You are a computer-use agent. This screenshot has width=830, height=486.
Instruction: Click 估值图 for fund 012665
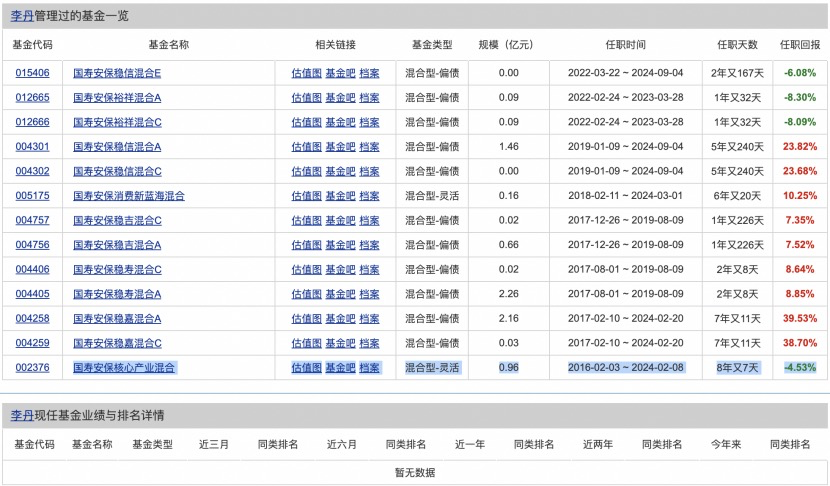306,97
